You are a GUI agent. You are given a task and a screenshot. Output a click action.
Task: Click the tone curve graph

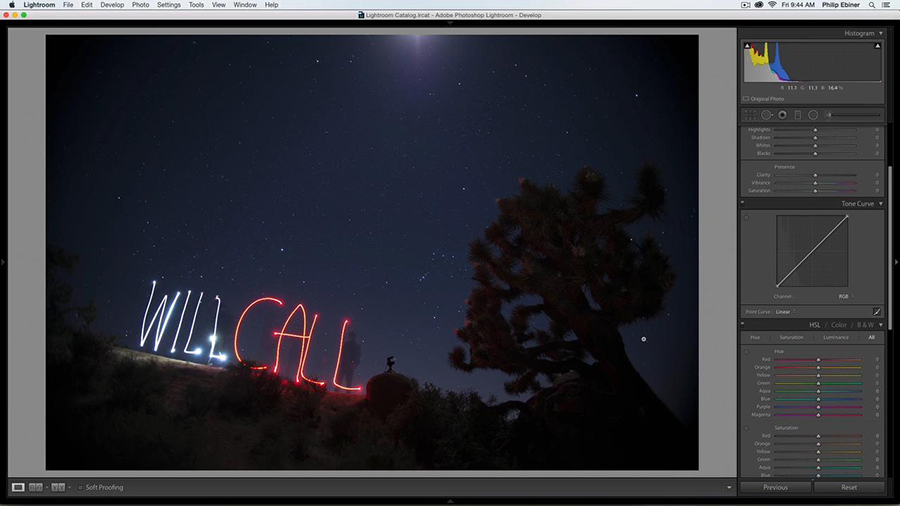(x=812, y=251)
